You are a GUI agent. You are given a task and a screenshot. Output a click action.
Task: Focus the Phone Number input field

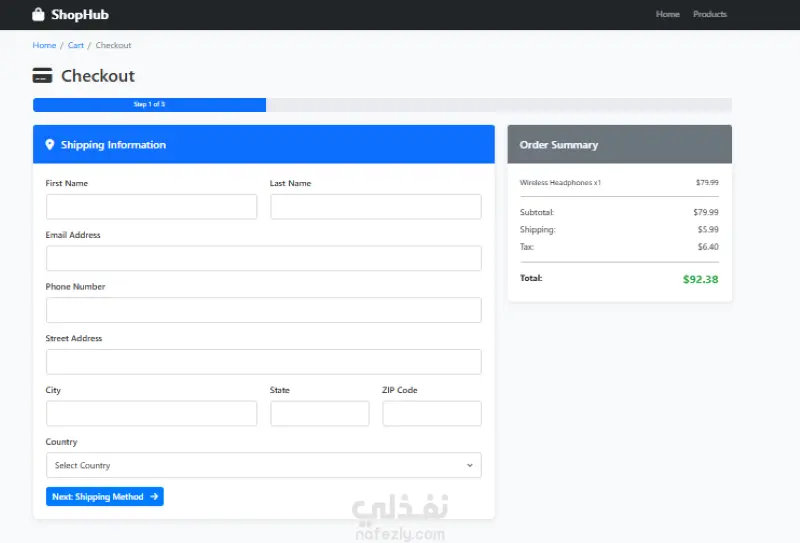[x=264, y=310]
